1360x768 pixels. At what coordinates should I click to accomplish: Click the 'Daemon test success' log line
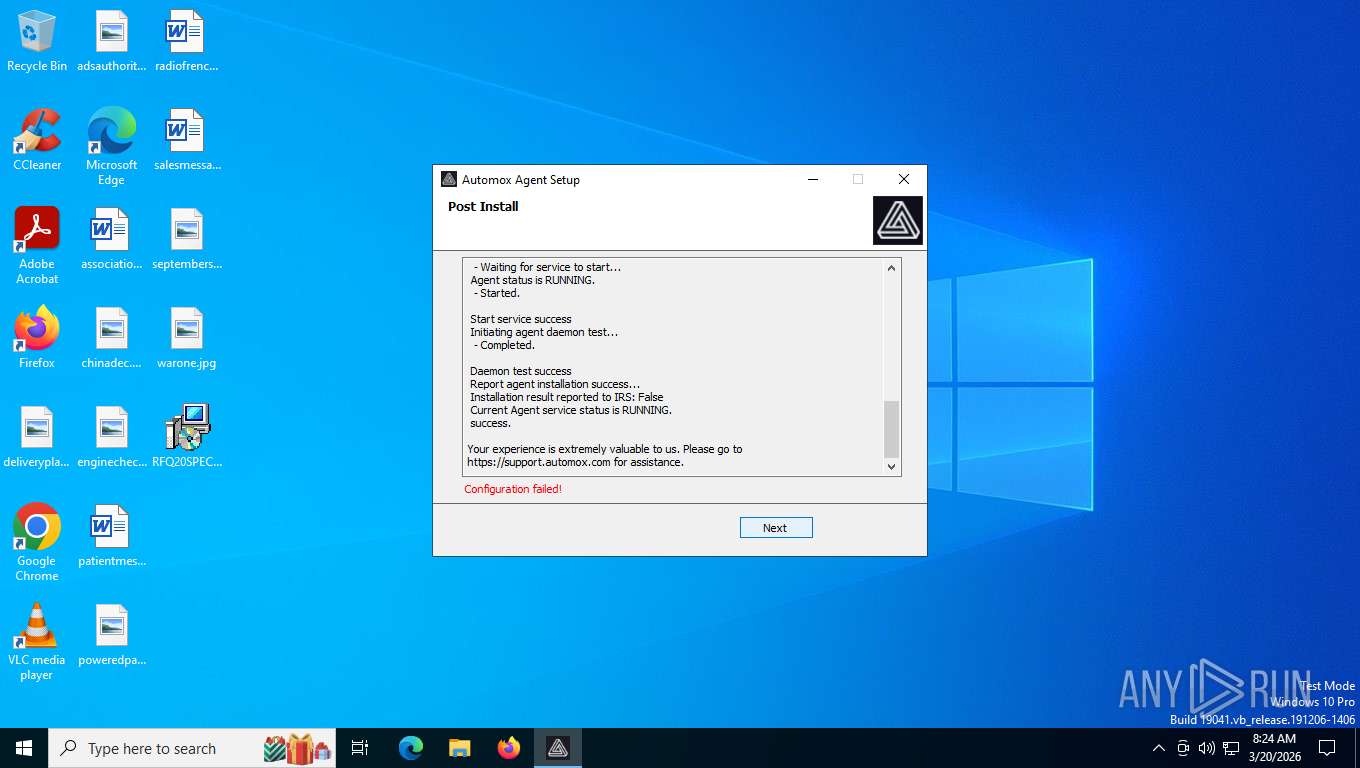point(521,371)
